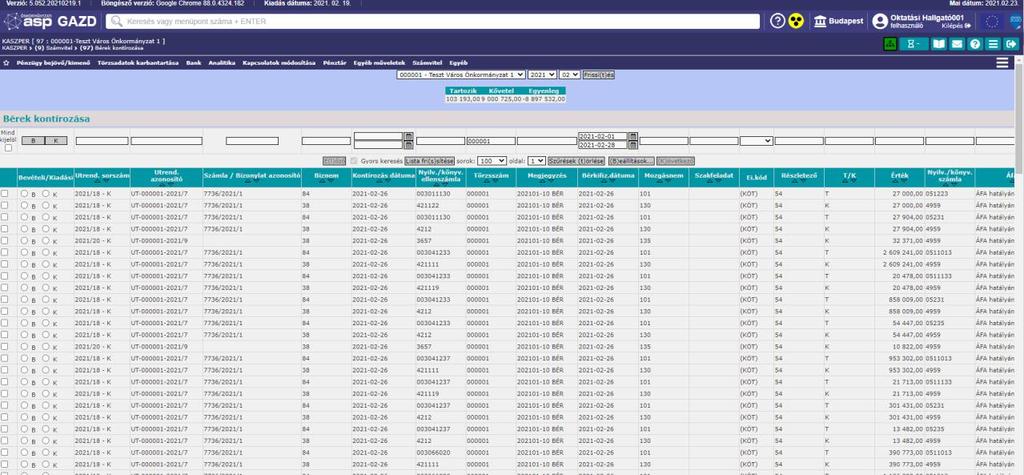Viewport: 1024px width, 475px height.
Task: Click the green organization chart icon
Action: click(x=889, y=44)
